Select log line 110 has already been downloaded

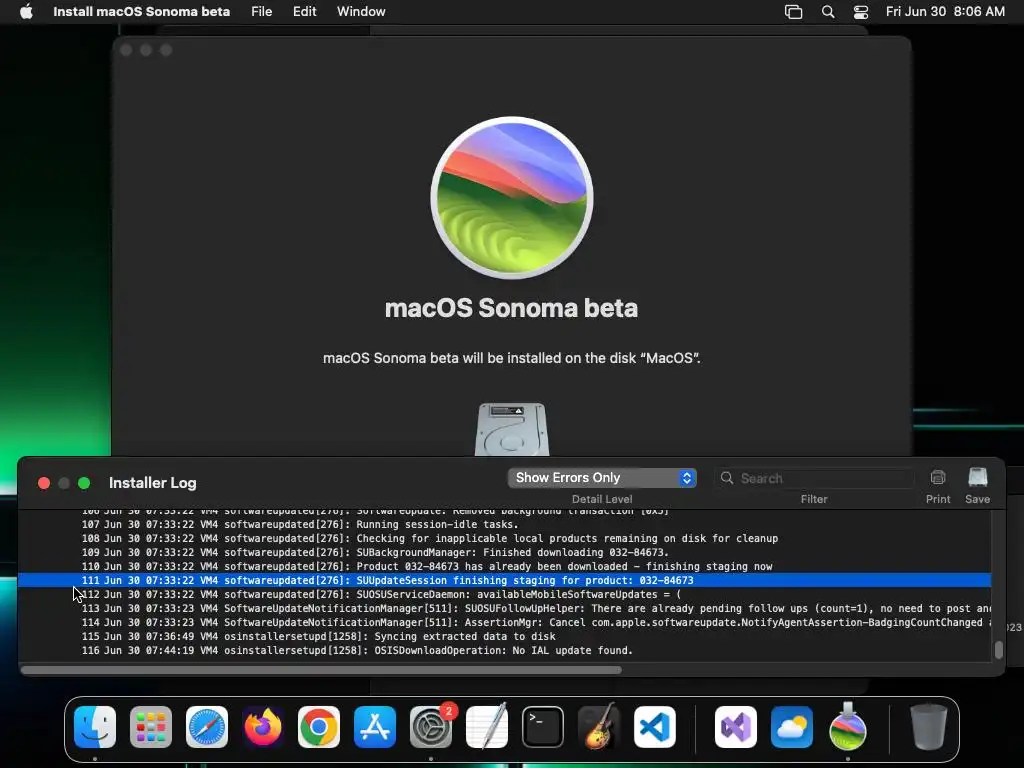(504, 566)
